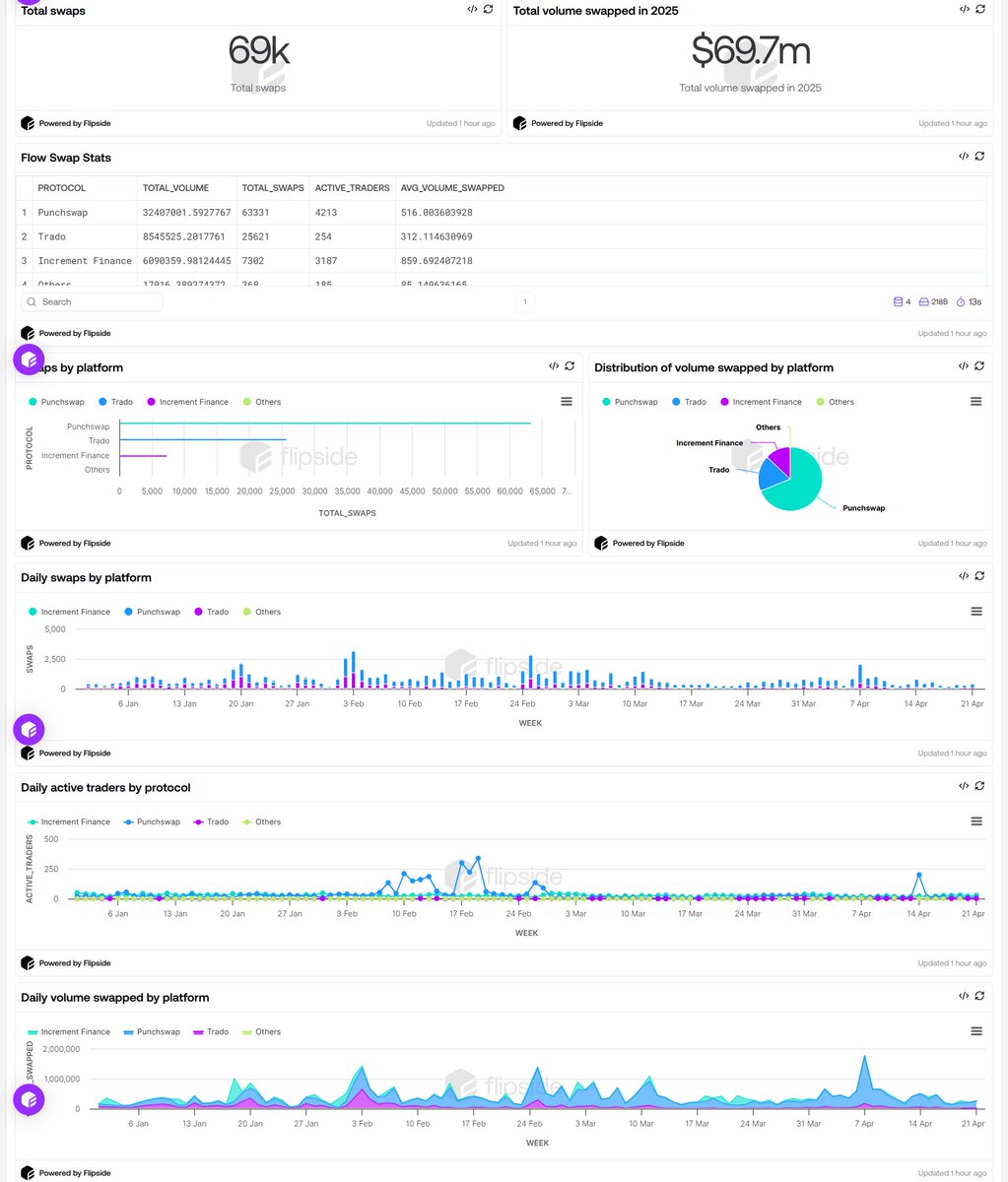1008x1182 pixels.
Task: Click Powered by Flipside on Total swaps card
Action: pos(67,122)
